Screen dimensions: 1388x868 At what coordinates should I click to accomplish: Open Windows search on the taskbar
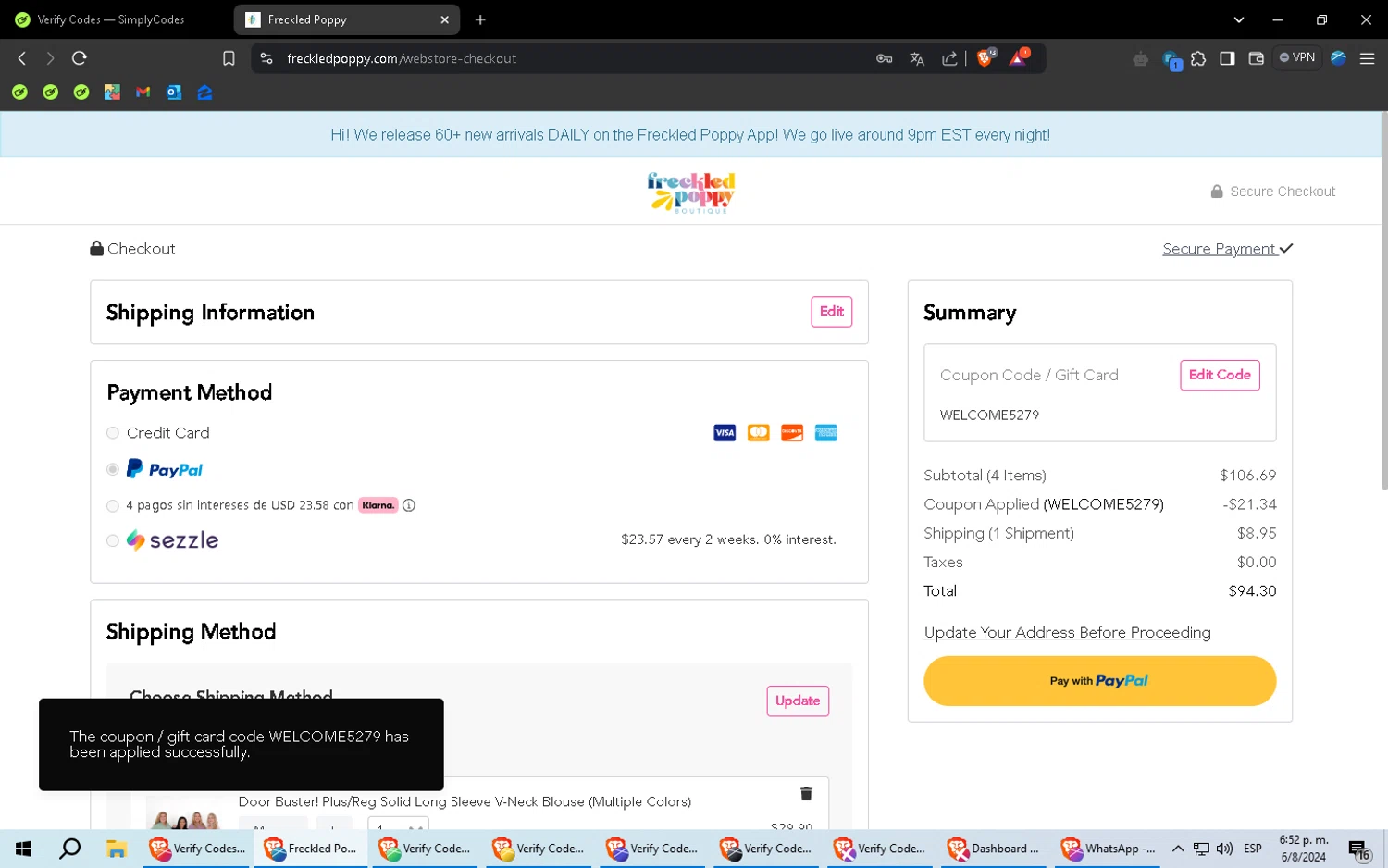tap(69, 849)
